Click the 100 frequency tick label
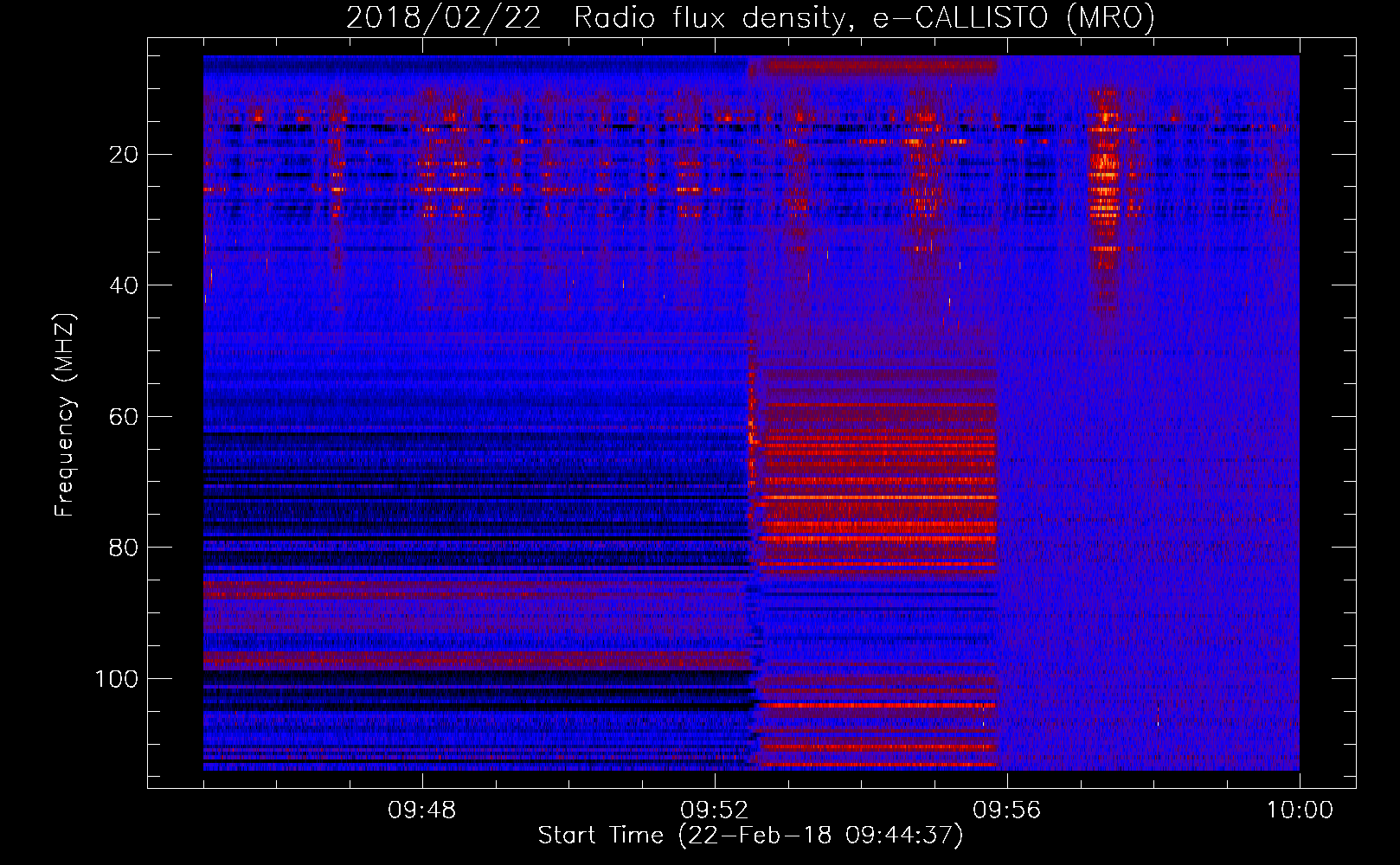The height and width of the screenshot is (865, 1400). (117, 679)
